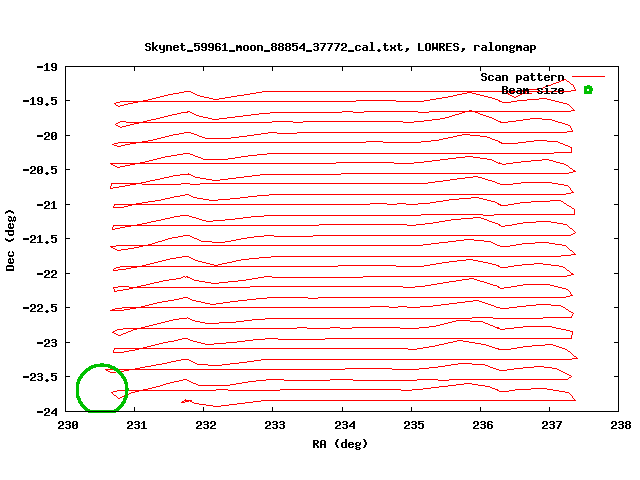Click the x-axis tick label 236
Screen dimensions: 640x480
click(483, 425)
